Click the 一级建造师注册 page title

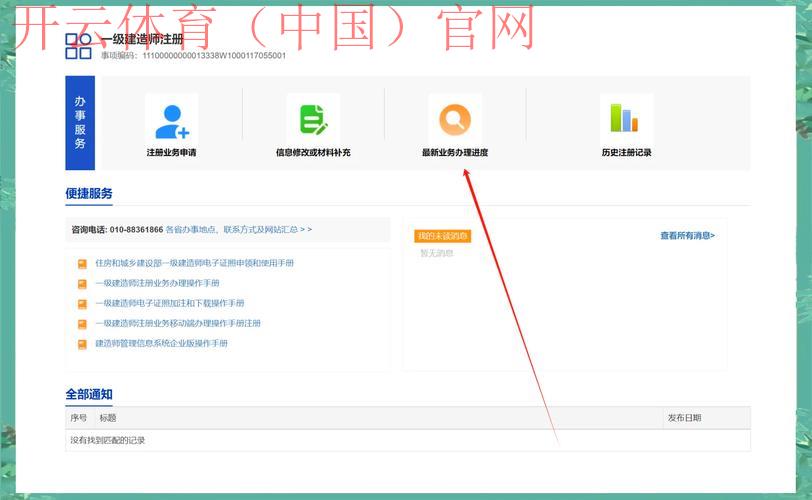tap(142, 39)
